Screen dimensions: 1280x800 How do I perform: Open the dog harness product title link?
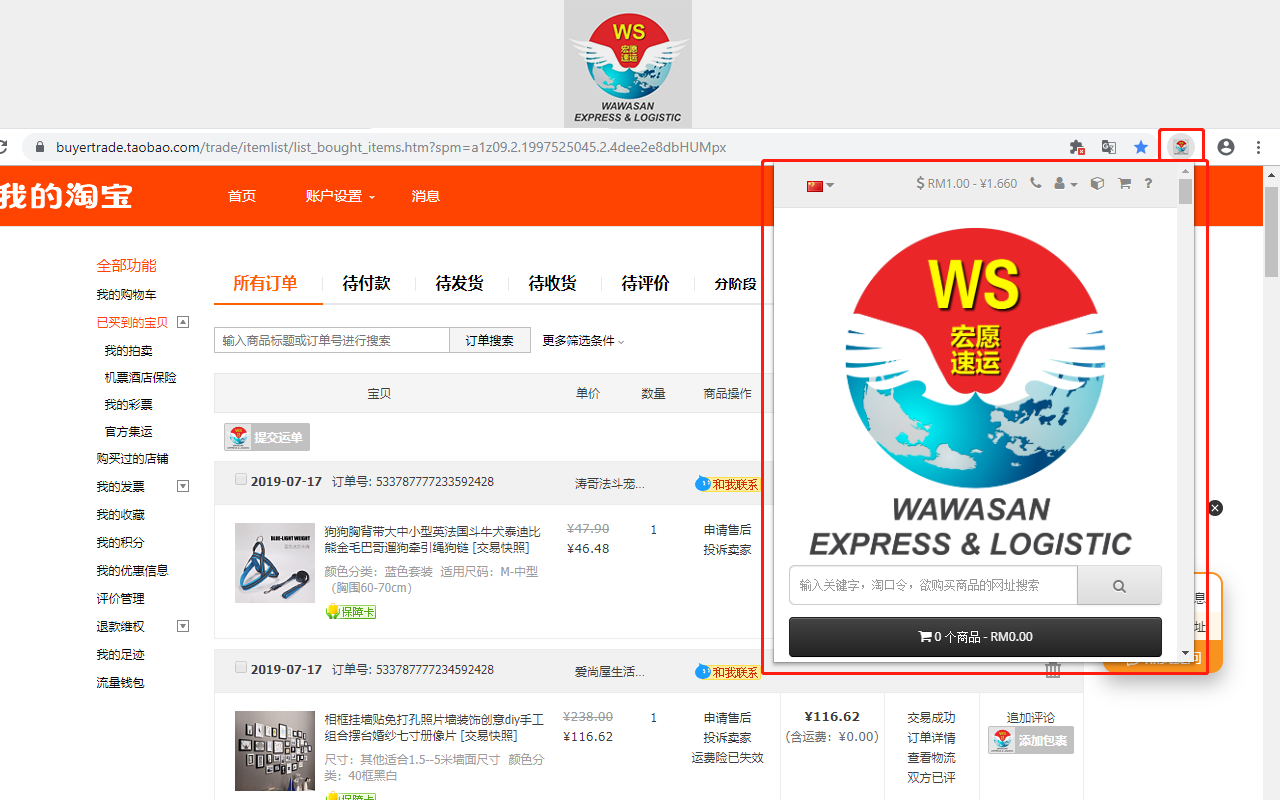pos(432,540)
